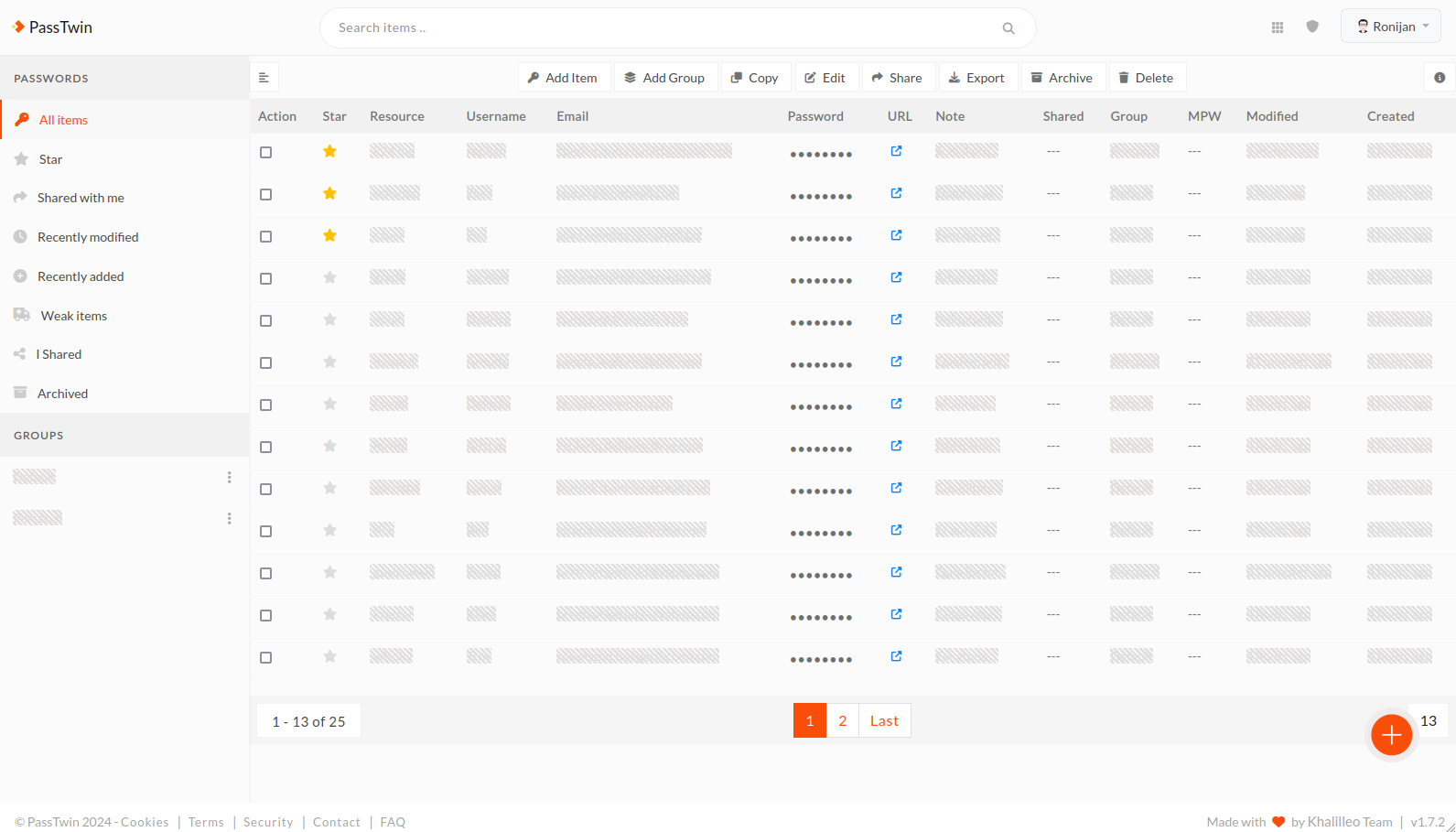The width and height of the screenshot is (1456, 832).
Task: Collapse the sidebar with the menu icon
Action: (264, 78)
